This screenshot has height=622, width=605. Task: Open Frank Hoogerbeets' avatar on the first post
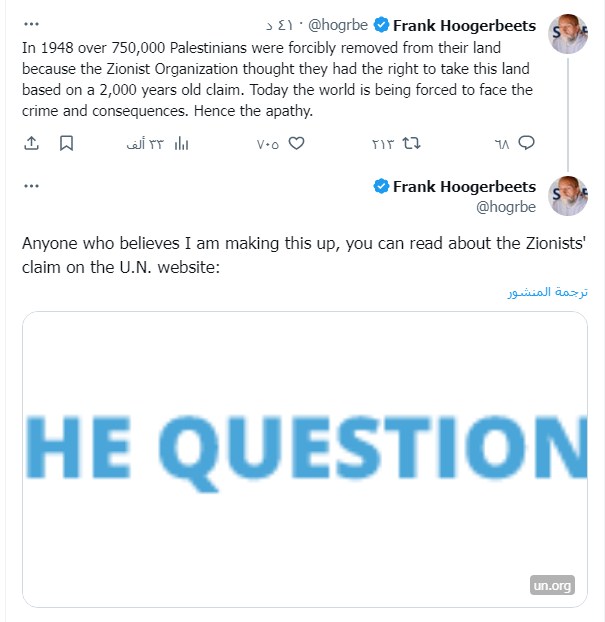(569, 34)
